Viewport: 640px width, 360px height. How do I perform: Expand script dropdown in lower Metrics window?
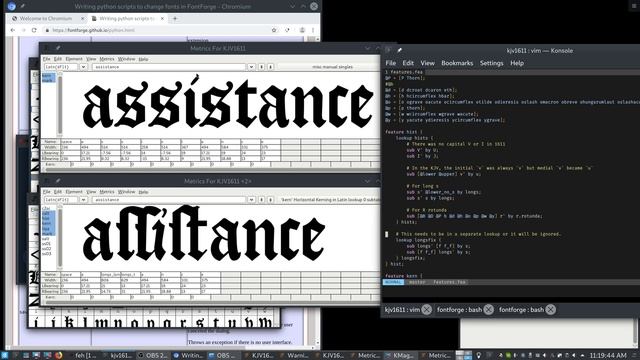(83, 200)
